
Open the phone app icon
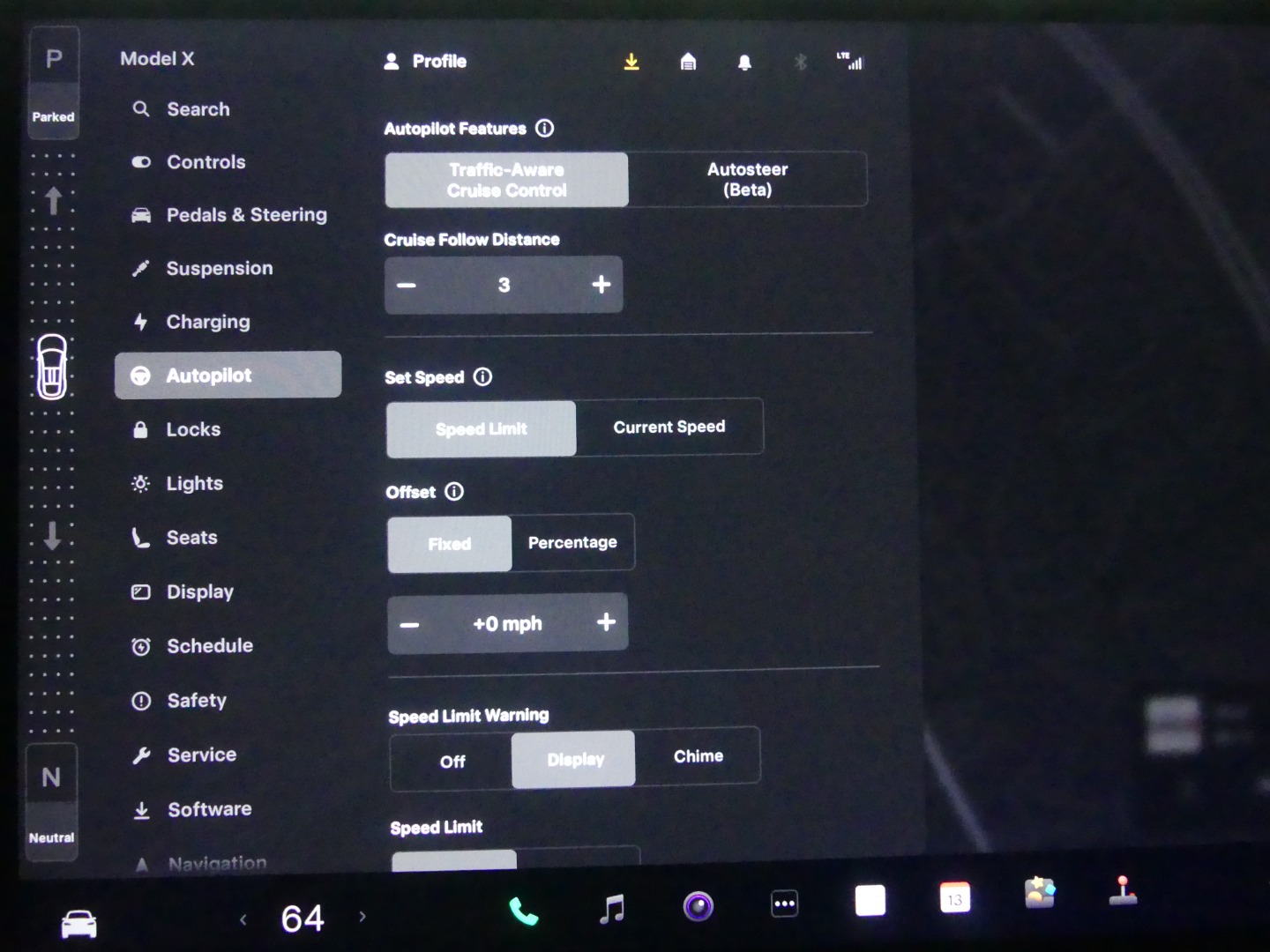(x=523, y=911)
